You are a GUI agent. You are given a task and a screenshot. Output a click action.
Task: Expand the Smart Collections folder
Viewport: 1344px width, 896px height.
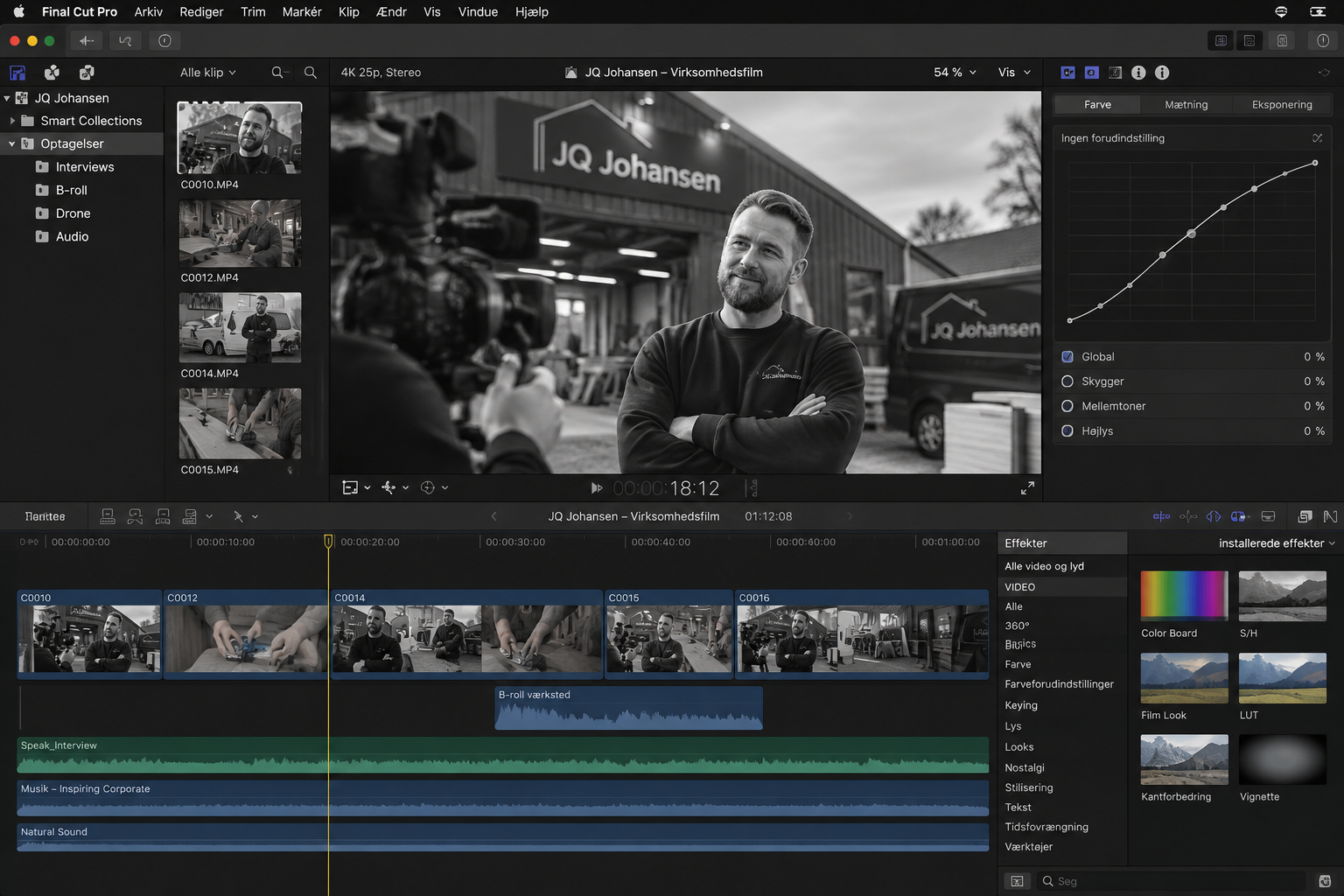tap(12, 121)
